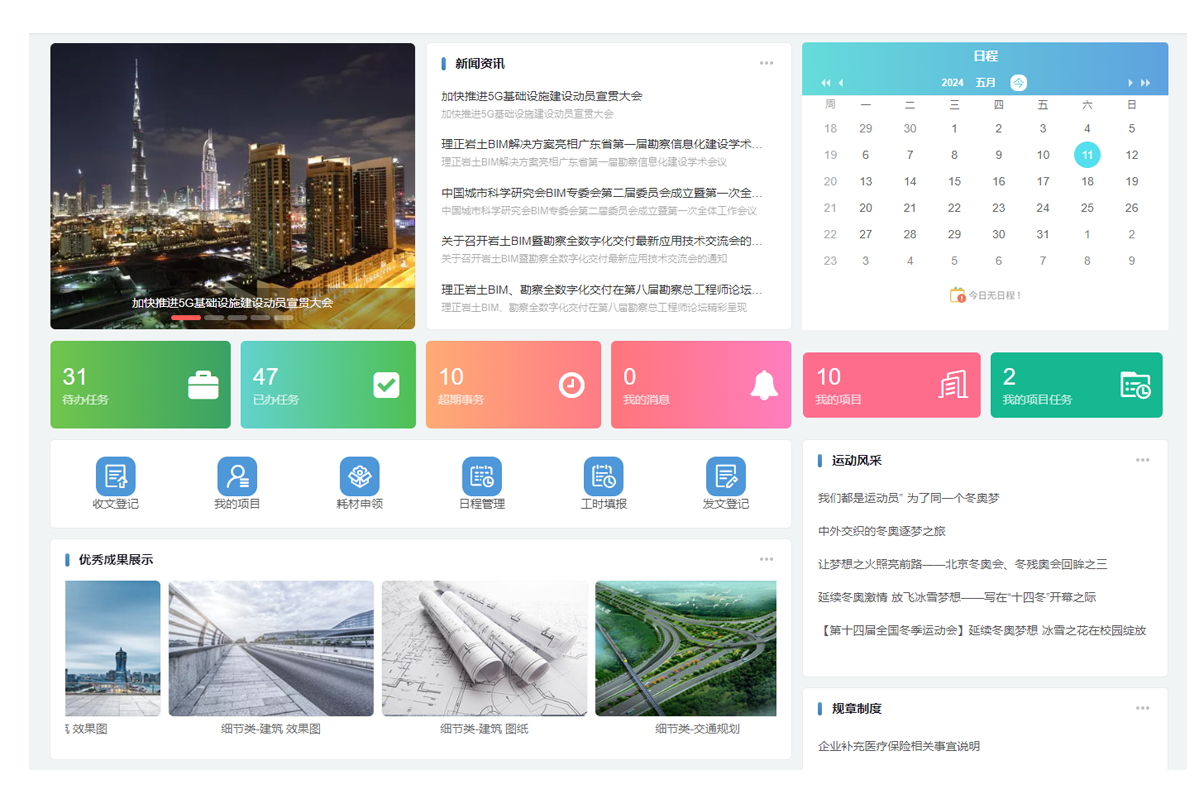Open the news link 加快推进5G基础设施建设动员宣贯大会
Viewport: 1200px width, 807px height.
click(x=542, y=96)
